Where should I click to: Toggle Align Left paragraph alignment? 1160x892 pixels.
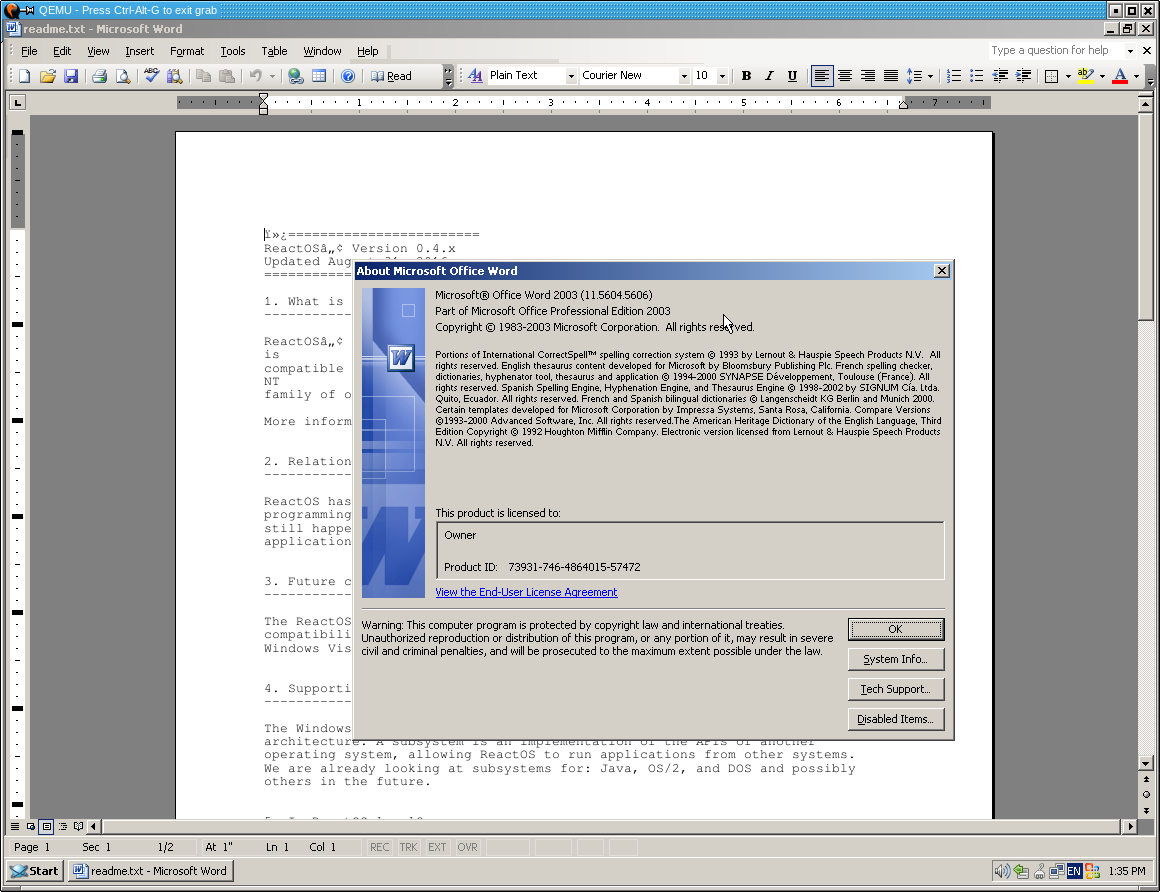pyautogui.click(x=821, y=76)
